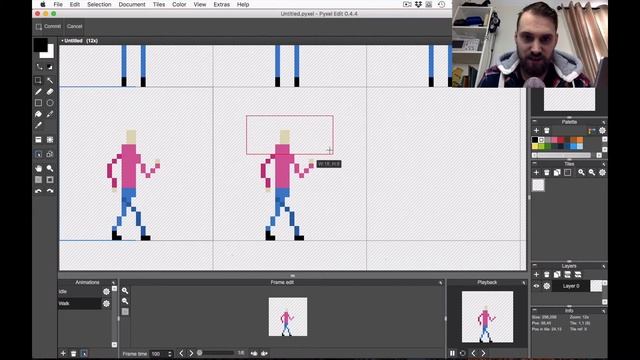The width and height of the screenshot is (640, 360).
Task: Zoom in on Tiles panel
Action: click(581, 173)
